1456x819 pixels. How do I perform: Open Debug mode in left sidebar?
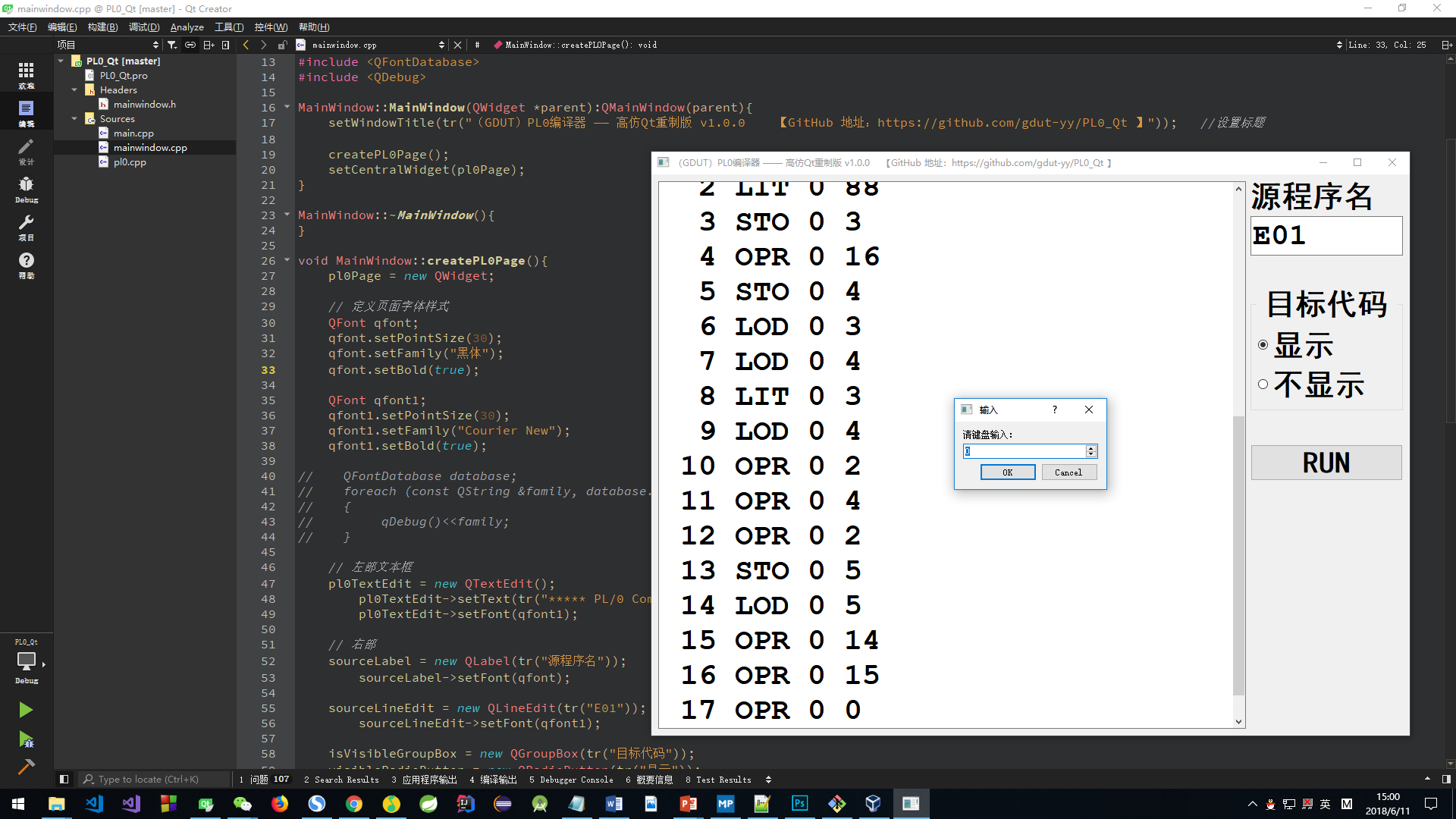(26, 188)
